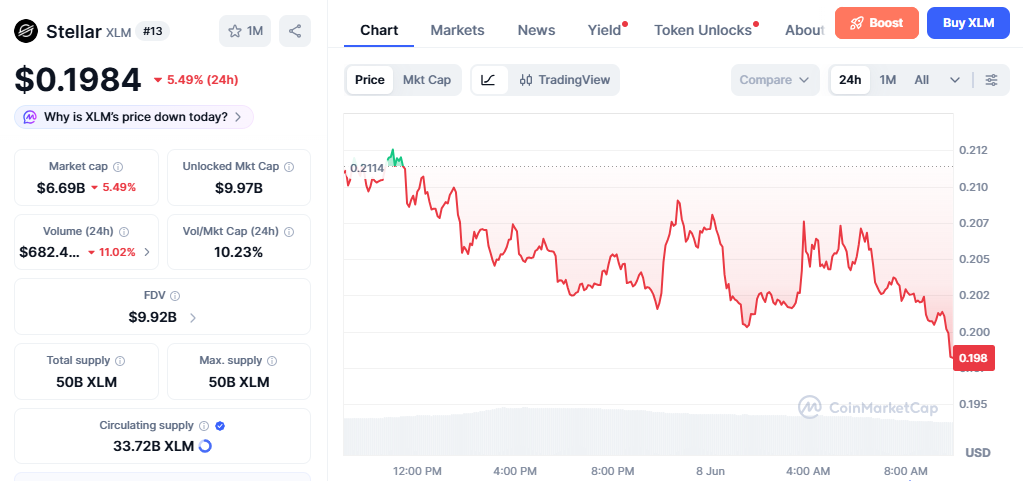Expand more time range options chevron
1023x481 pixels.
click(955, 80)
